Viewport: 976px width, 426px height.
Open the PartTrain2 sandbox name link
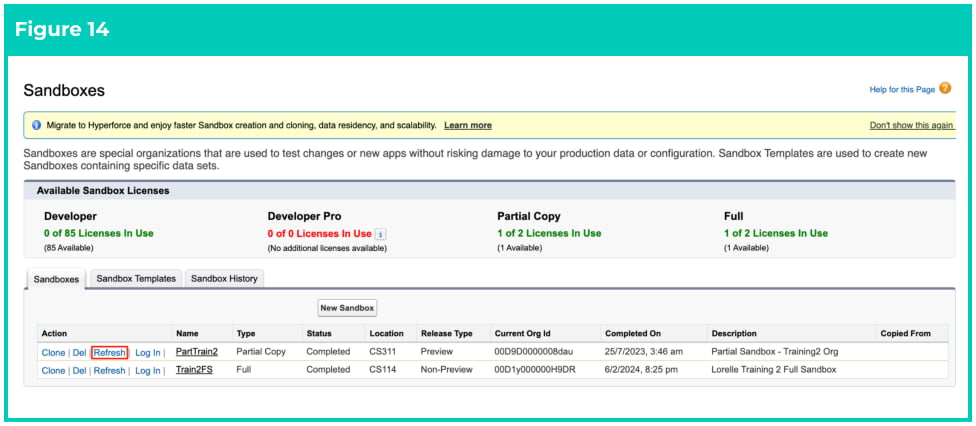coord(197,352)
